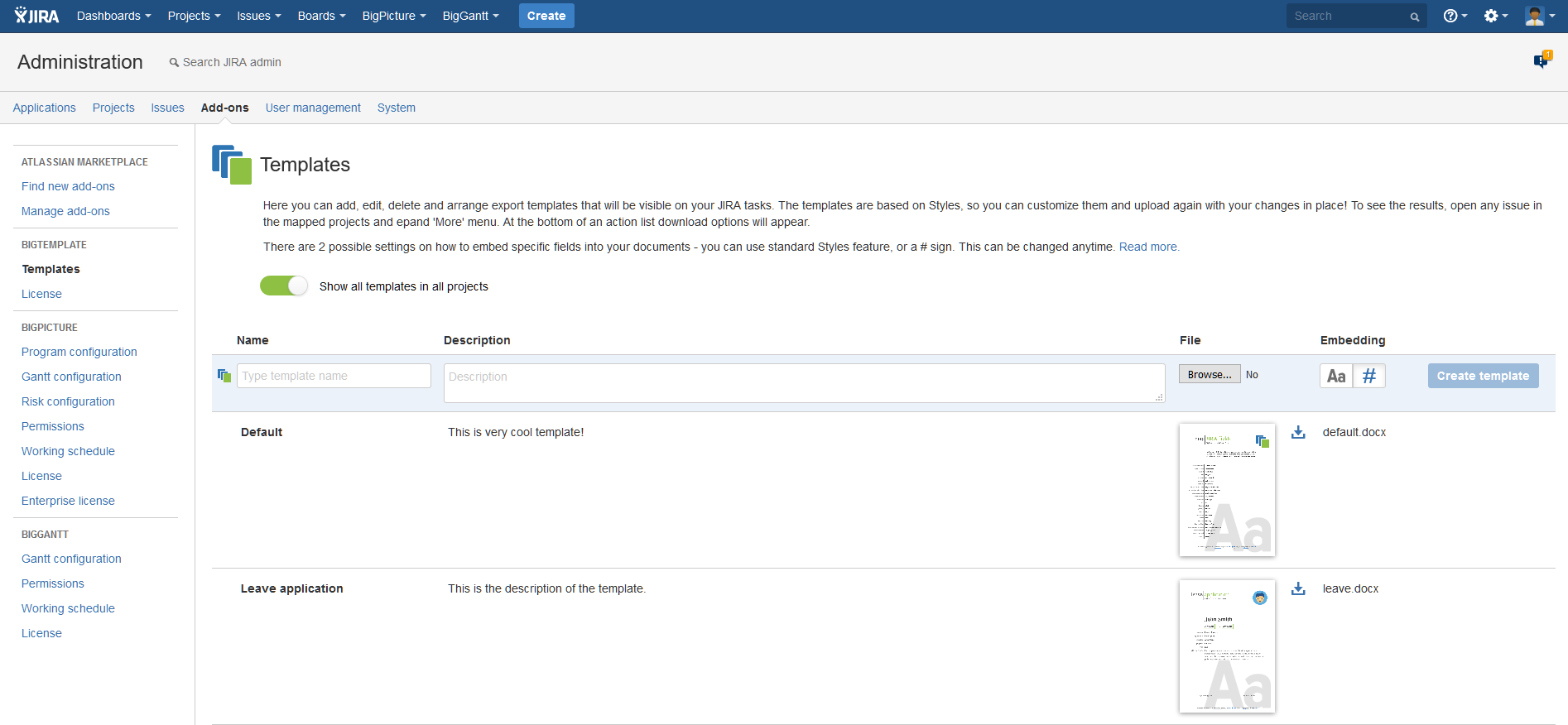The height and width of the screenshot is (725, 1568).
Task: Open BigTemplate License link
Action: point(41,294)
